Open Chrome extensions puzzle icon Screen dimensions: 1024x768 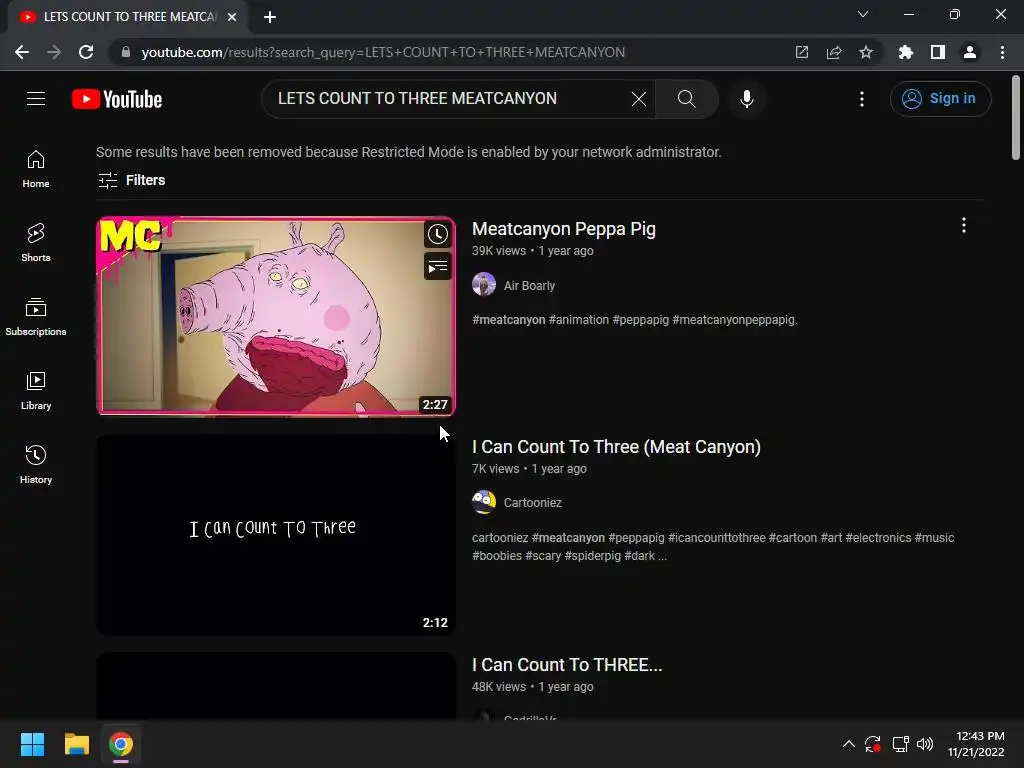905,52
